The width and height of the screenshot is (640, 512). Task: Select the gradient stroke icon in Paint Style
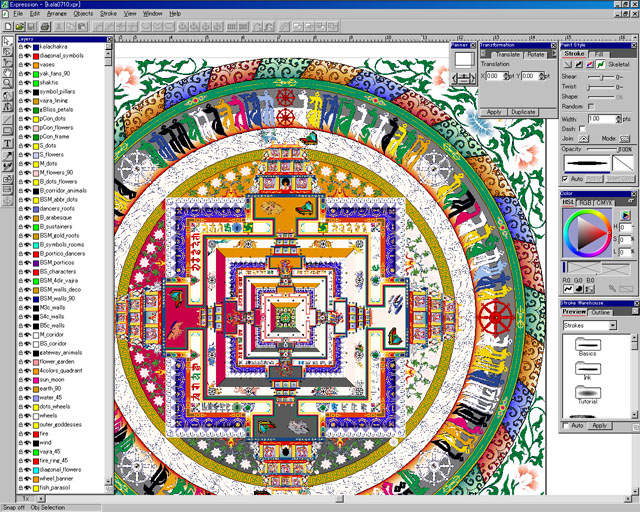coord(590,65)
